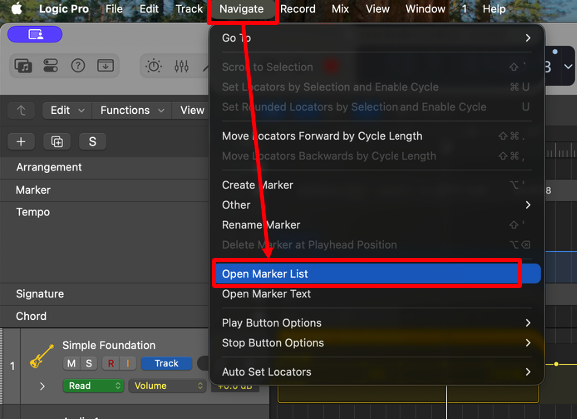This screenshot has width=577, height=419.
Task: Open the tracks area Edit dropdown
Action: (x=67, y=110)
